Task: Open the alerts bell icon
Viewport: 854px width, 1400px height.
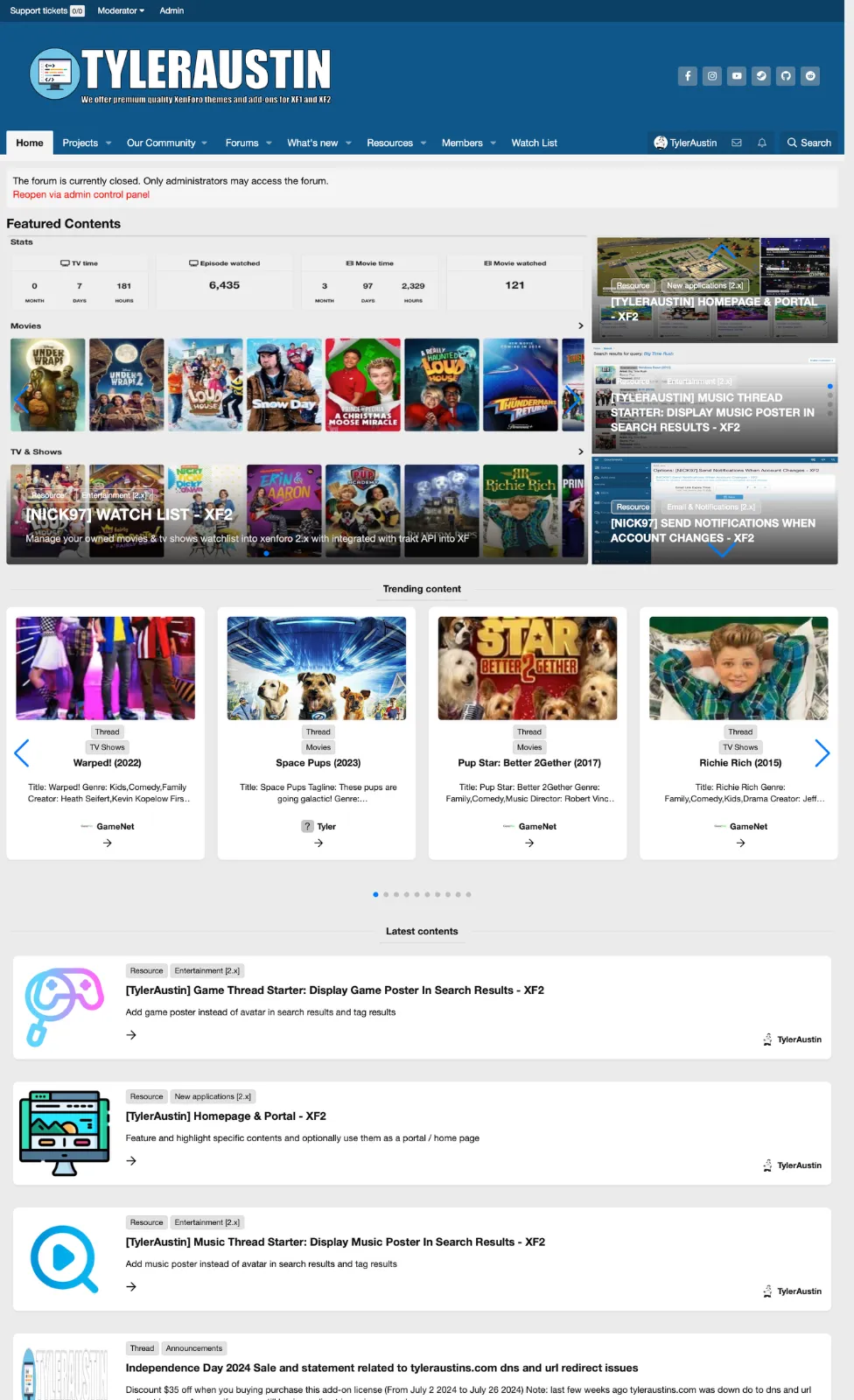Action: [762, 143]
